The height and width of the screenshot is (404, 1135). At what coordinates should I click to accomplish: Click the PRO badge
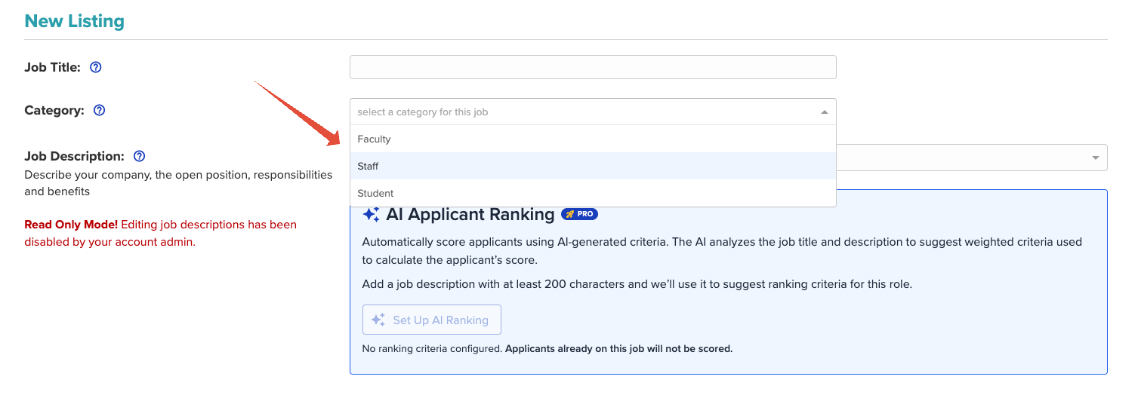tap(579, 214)
